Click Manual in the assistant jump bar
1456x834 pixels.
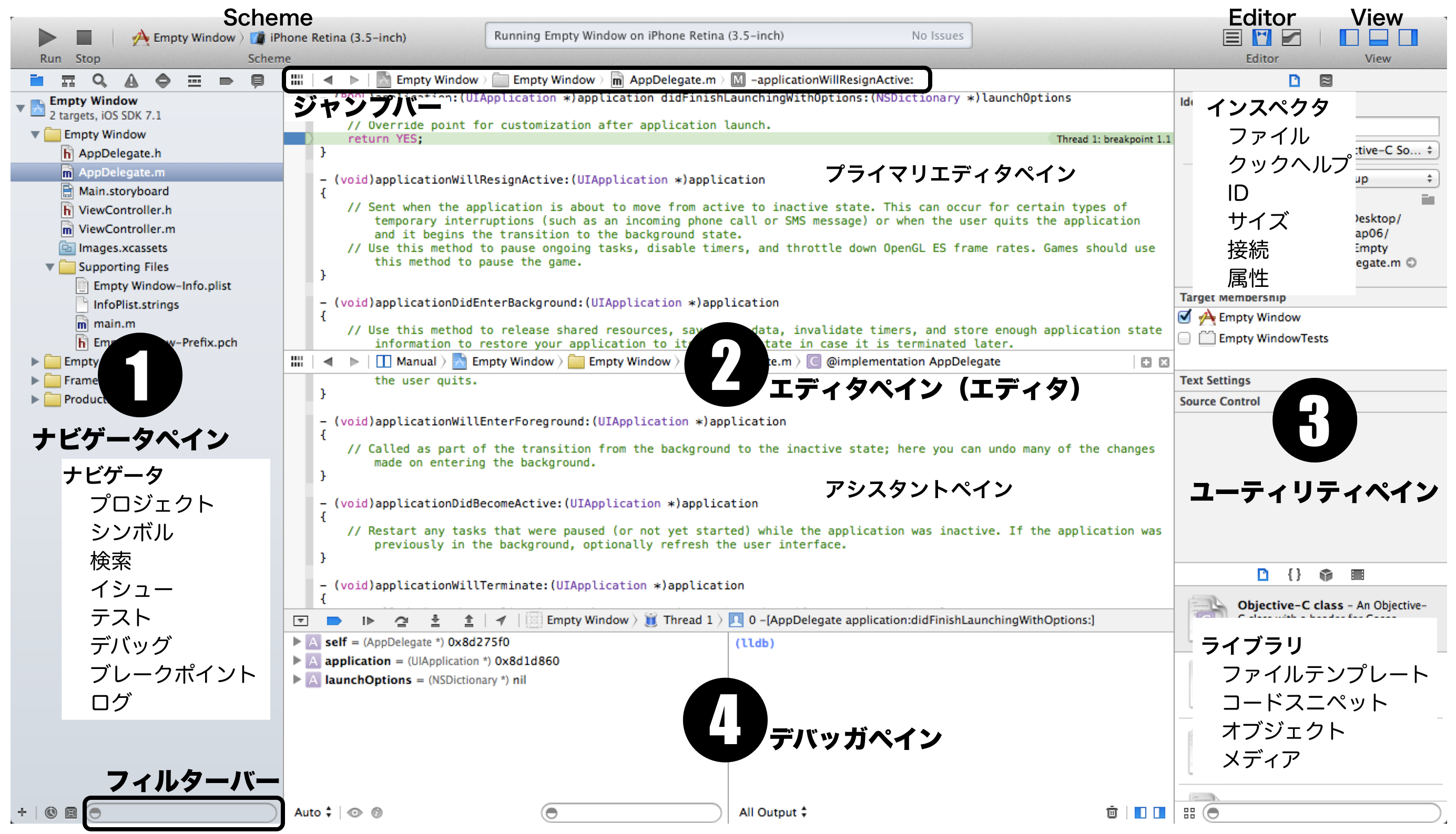pyautogui.click(x=415, y=362)
